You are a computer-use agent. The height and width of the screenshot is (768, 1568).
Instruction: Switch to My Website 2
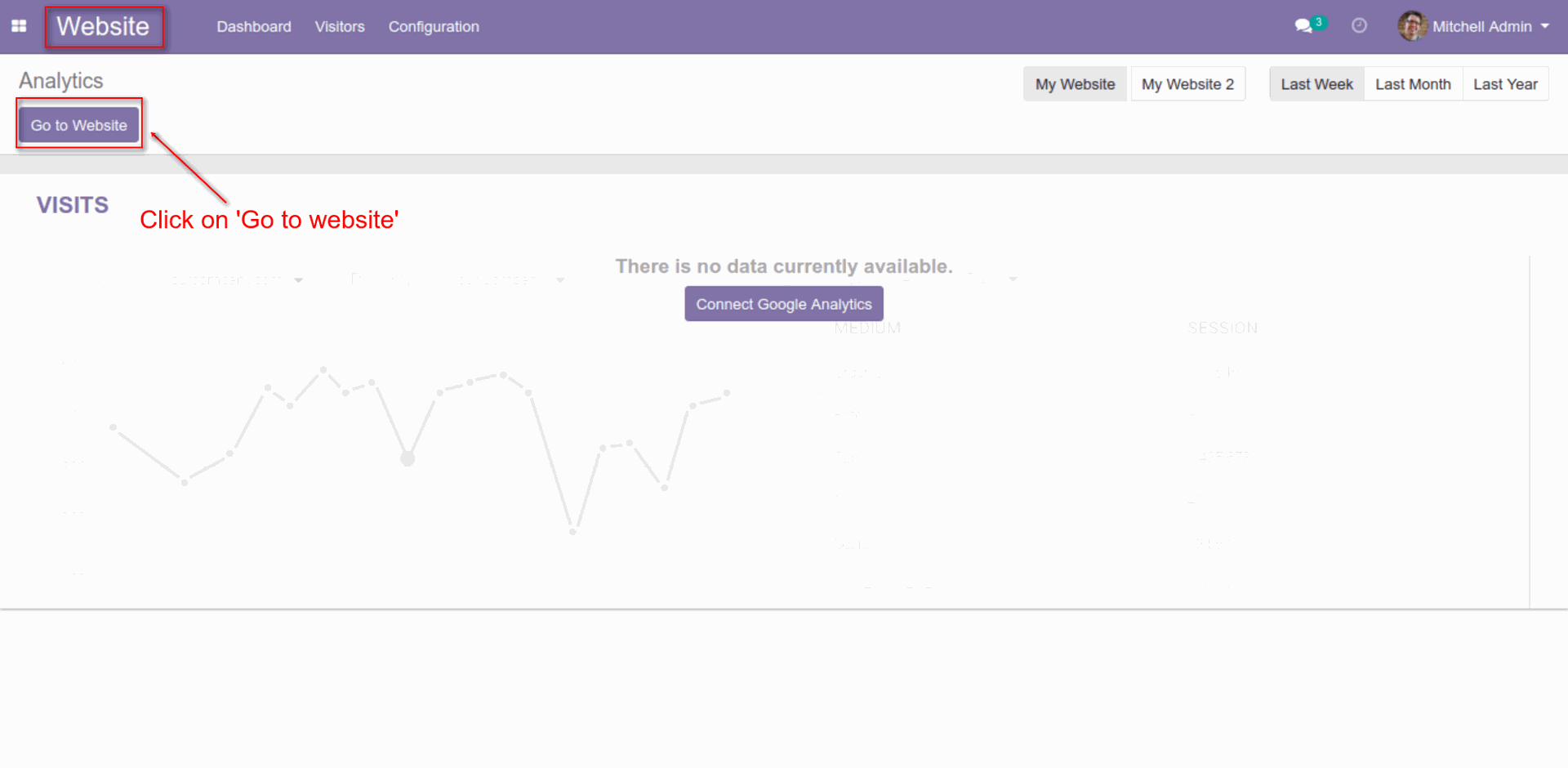tap(1187, 83)
